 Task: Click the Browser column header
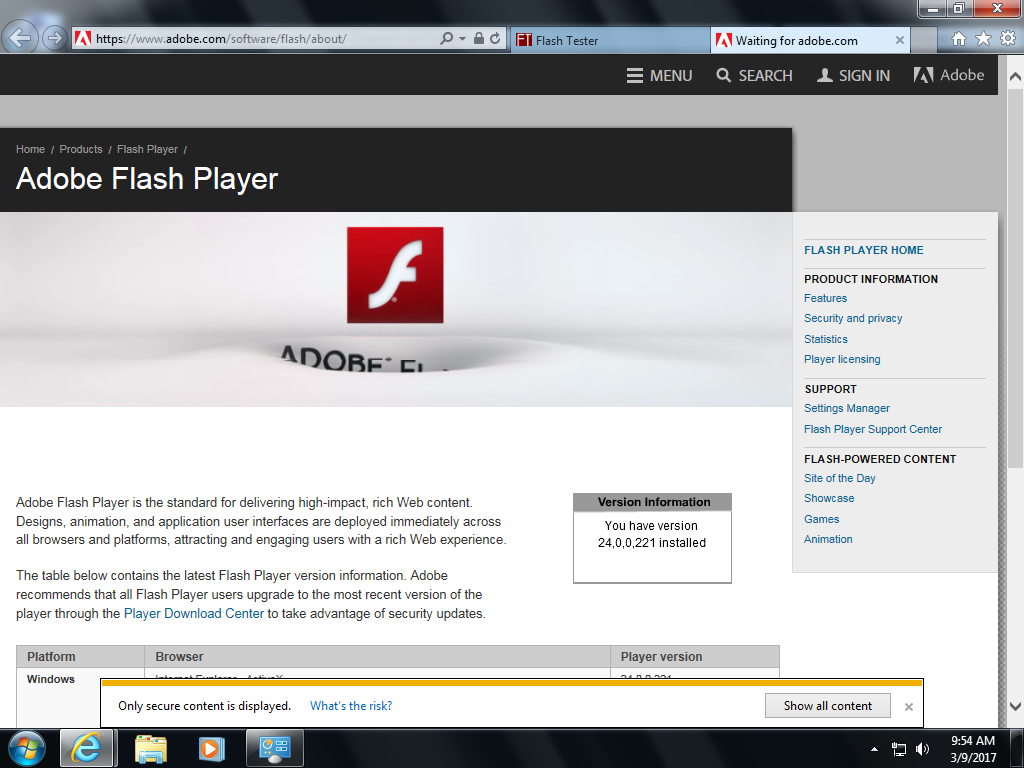tap(377, 657)
